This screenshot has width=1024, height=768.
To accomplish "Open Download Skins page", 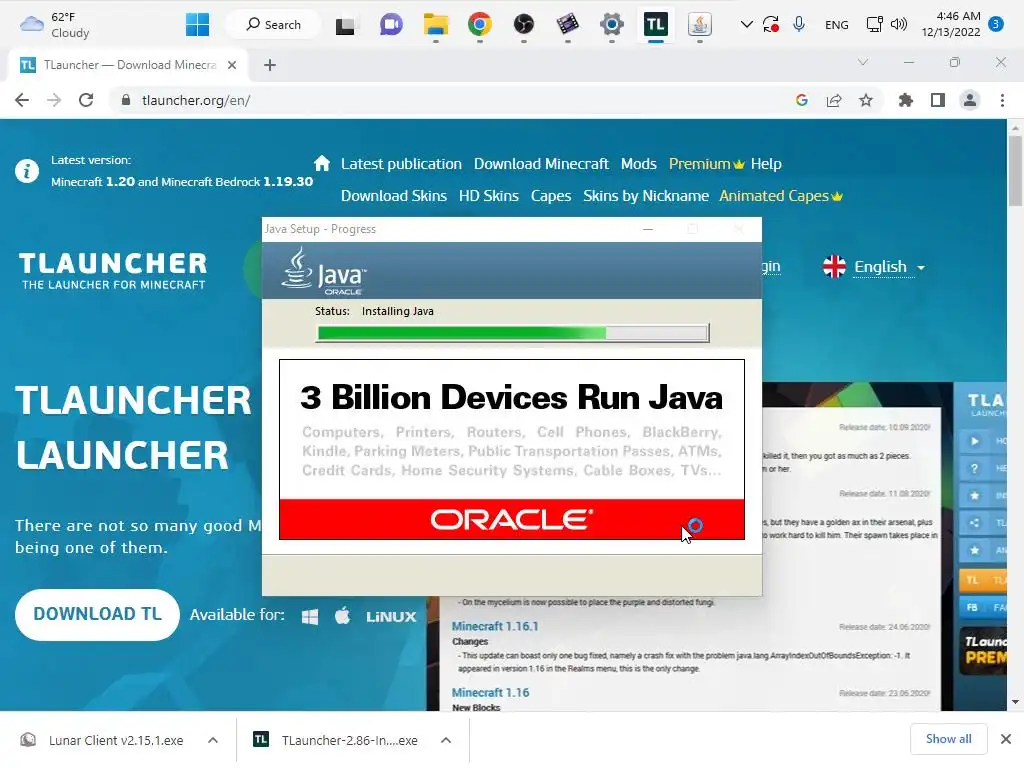I will tap(394, 196).
